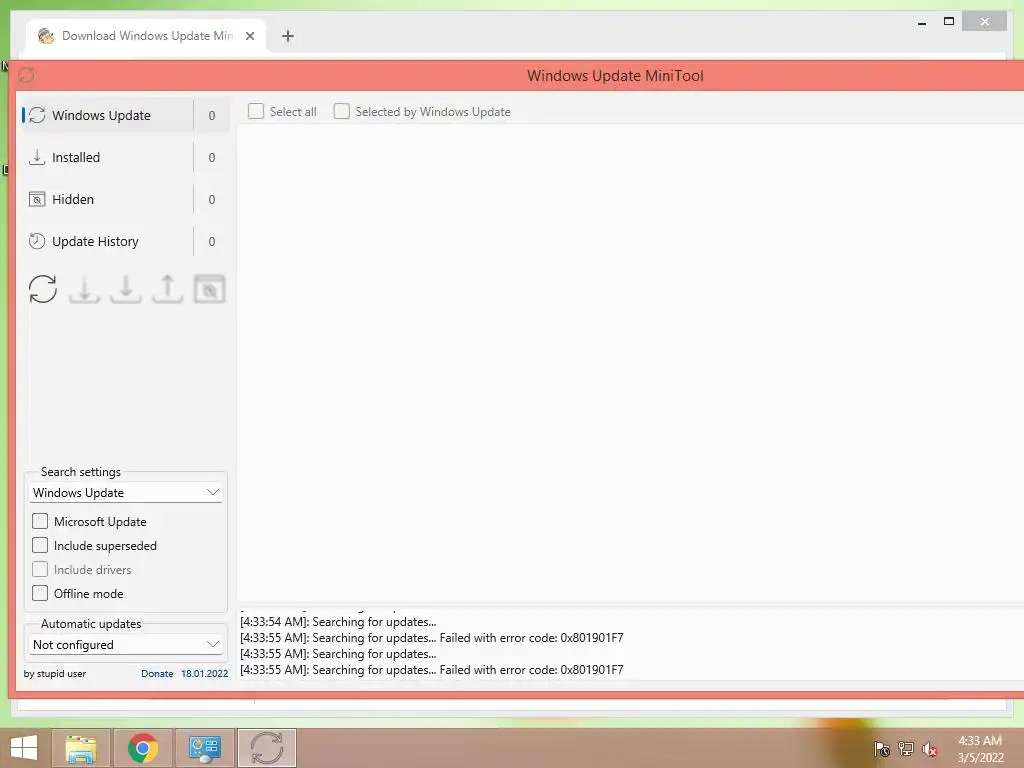Click the 18.01.2022 version date link
Image resolution: width=1024 pixels, height=768 pixels.
pos(204,673)
